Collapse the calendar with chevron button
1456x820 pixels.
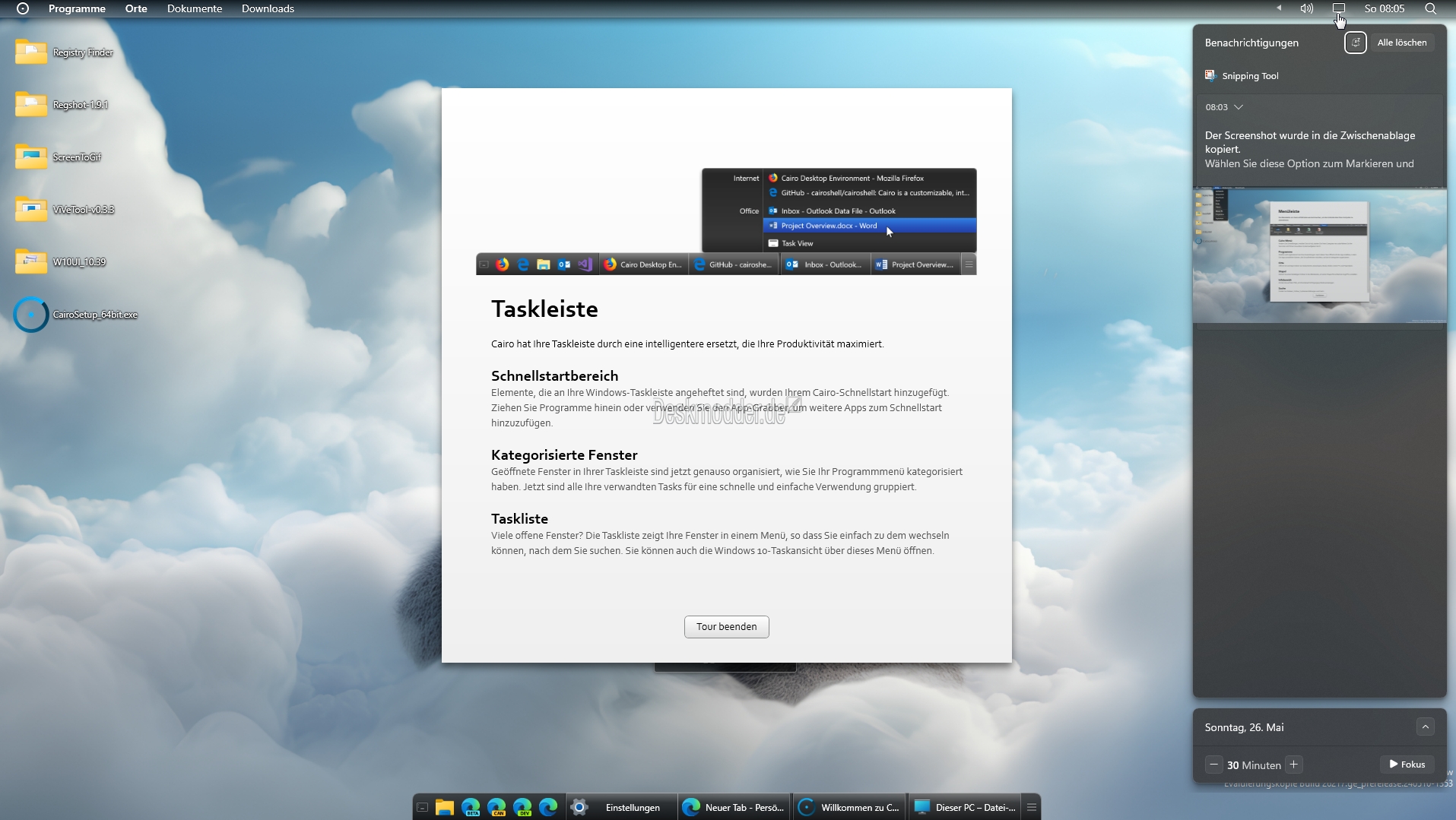pos(1426,727)
